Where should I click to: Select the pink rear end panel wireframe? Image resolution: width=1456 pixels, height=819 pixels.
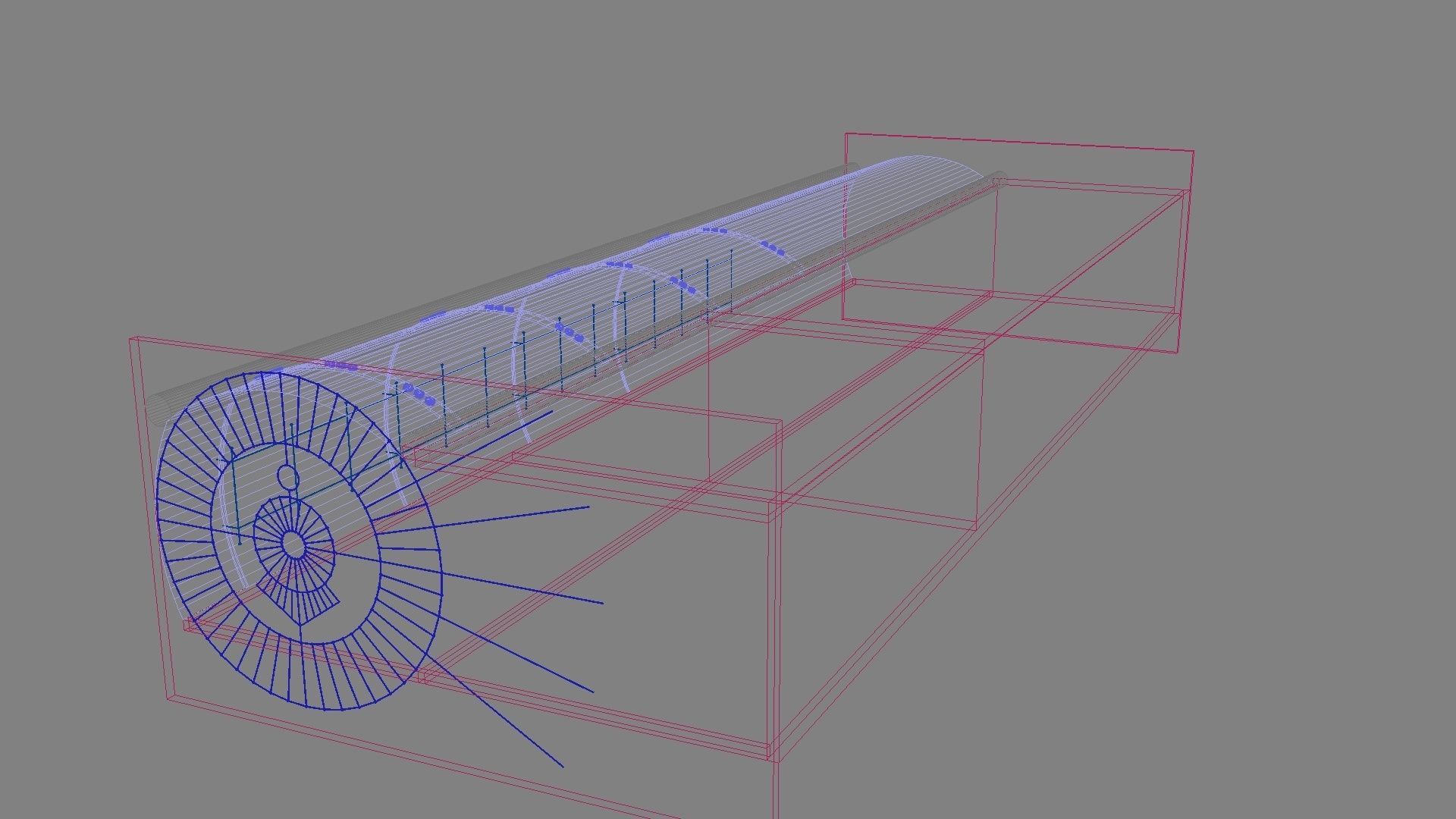tap(1018, 243)
